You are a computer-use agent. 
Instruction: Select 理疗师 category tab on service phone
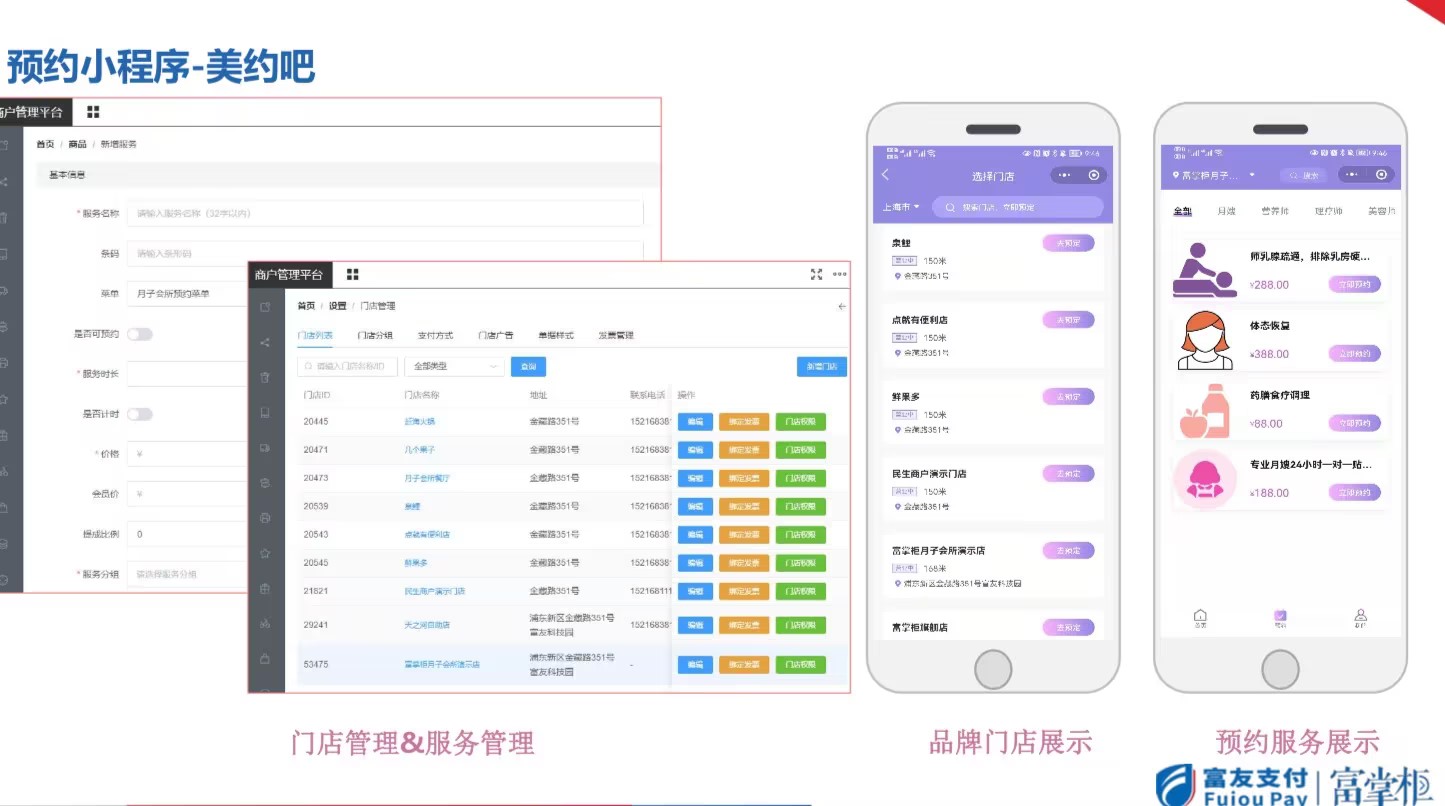click(1329, 211)
